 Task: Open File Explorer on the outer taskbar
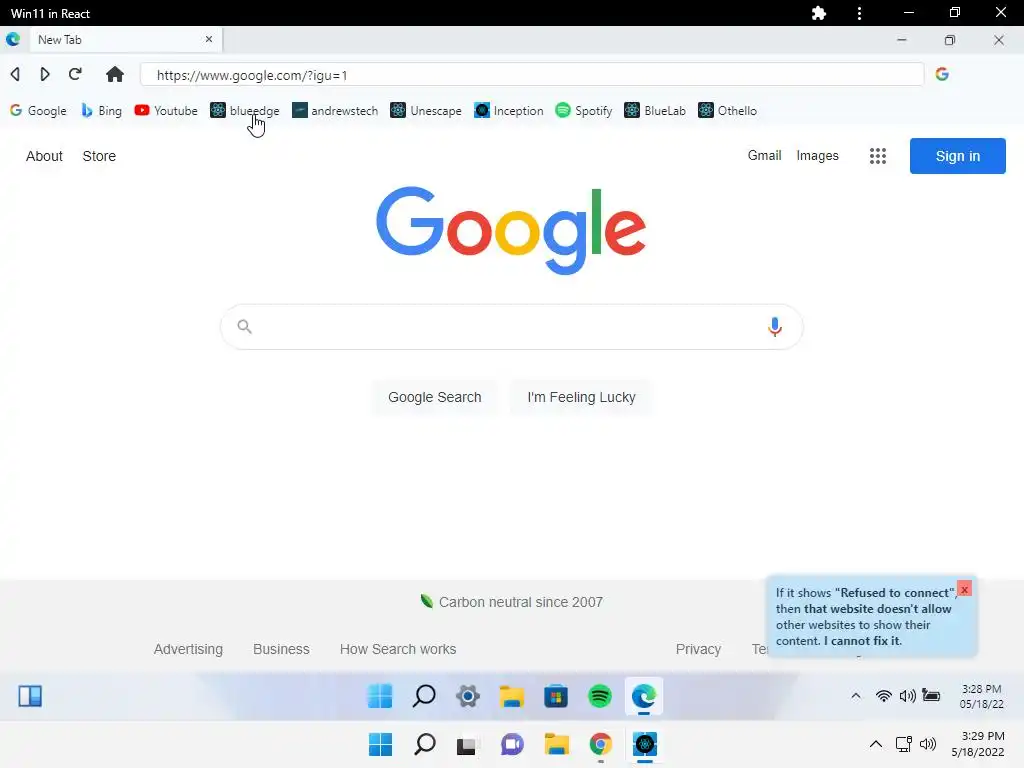pyautogui.click(x=556, y=744)
